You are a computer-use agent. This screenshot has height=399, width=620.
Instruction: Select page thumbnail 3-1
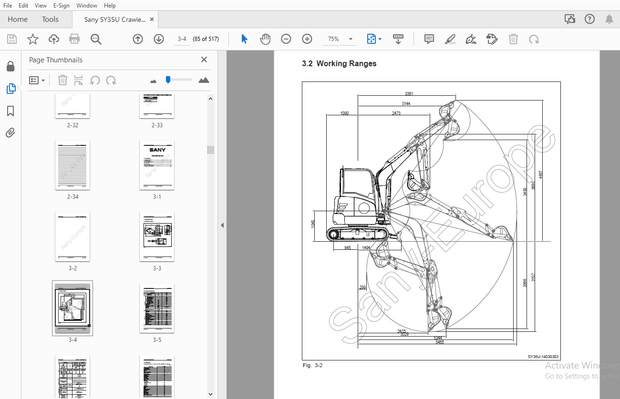157,165
